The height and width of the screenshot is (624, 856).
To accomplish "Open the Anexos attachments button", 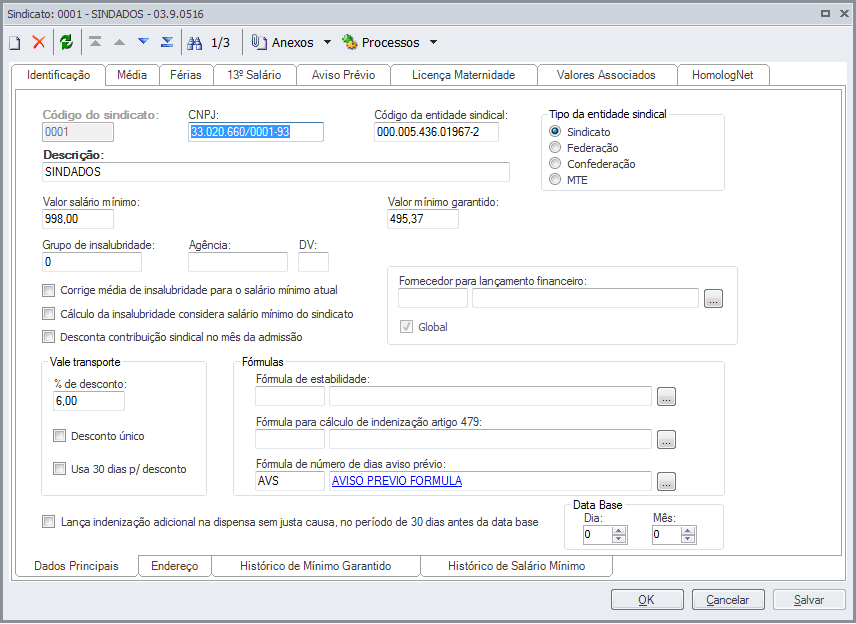I will [x=283, y=43].
